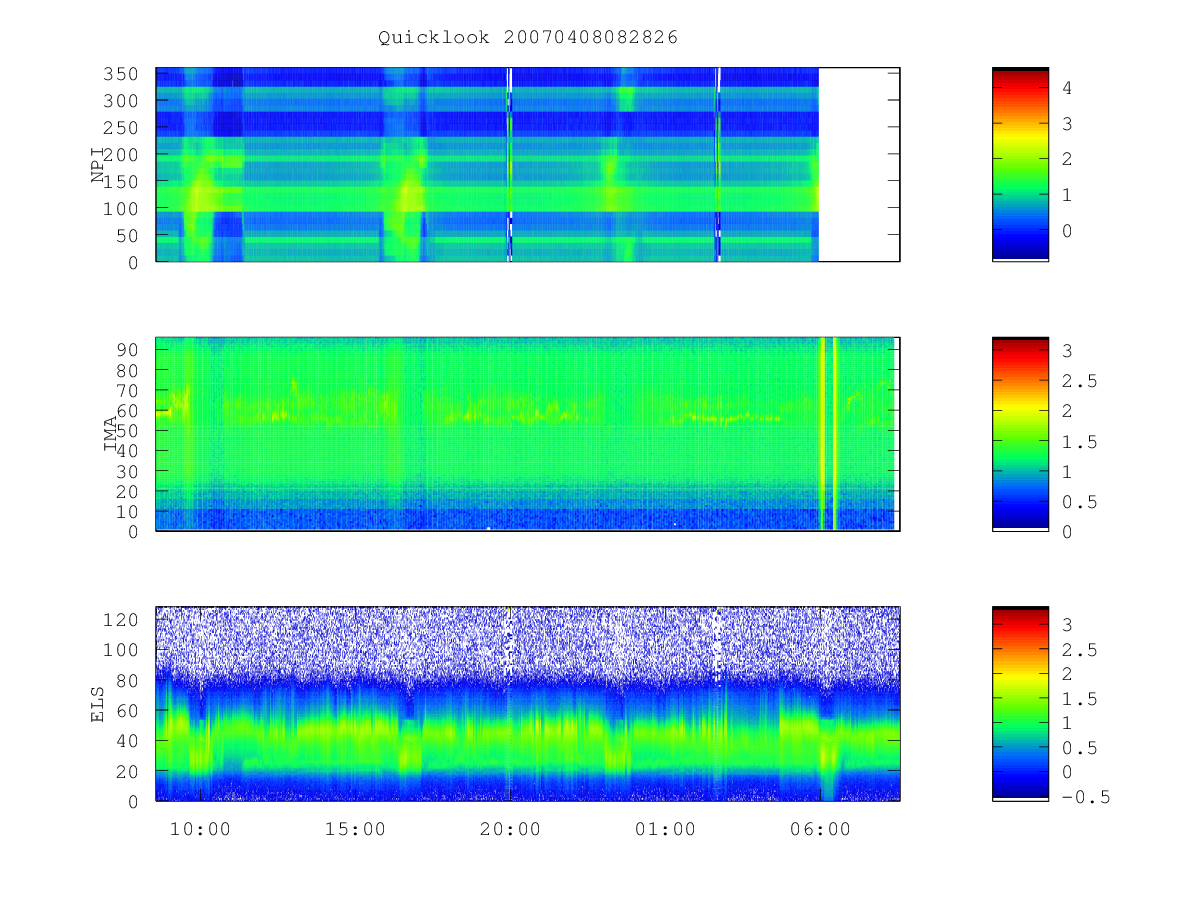Click the 06:00 time axis label
1200x900 pixels.
coord(820,830)
